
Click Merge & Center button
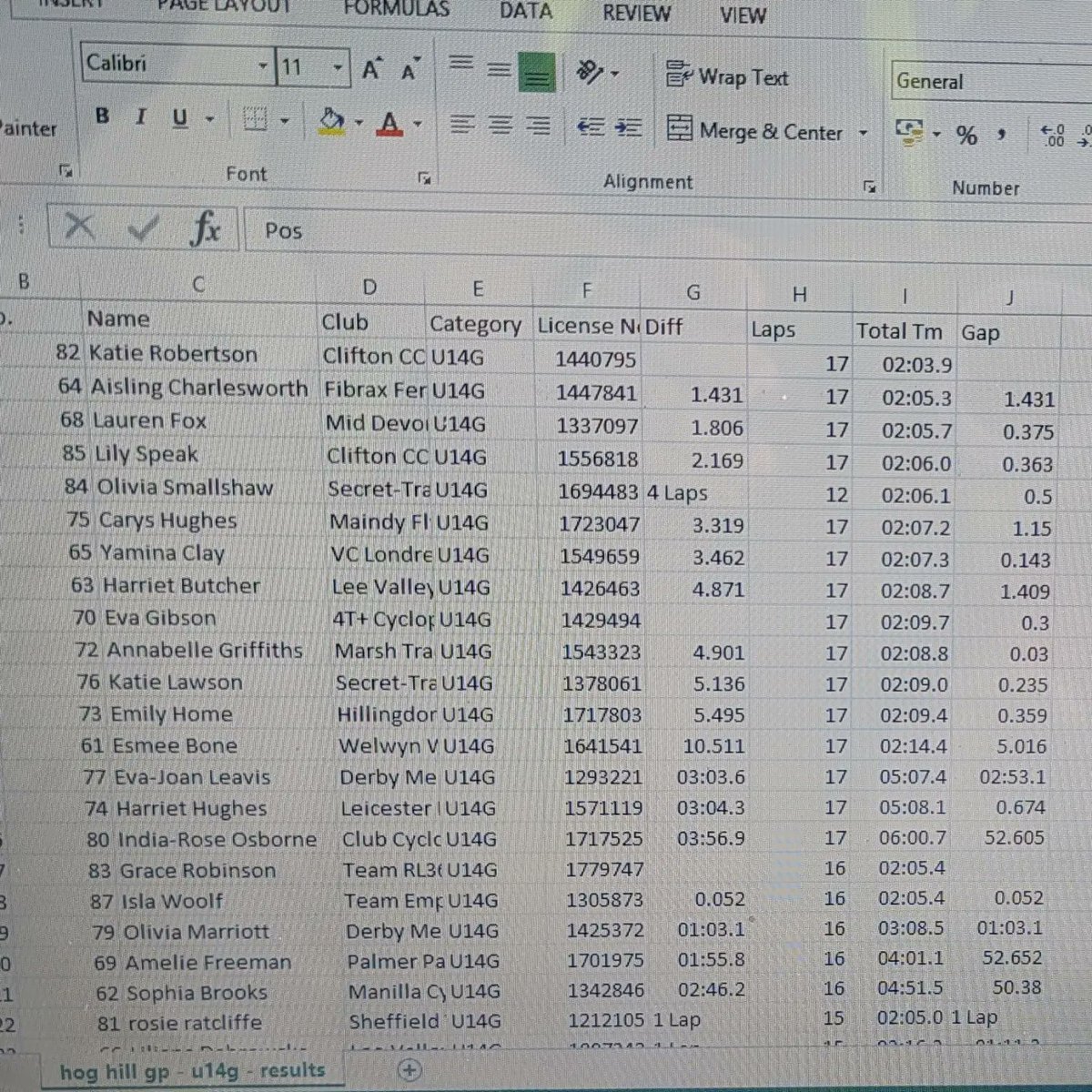click(754, 130)
